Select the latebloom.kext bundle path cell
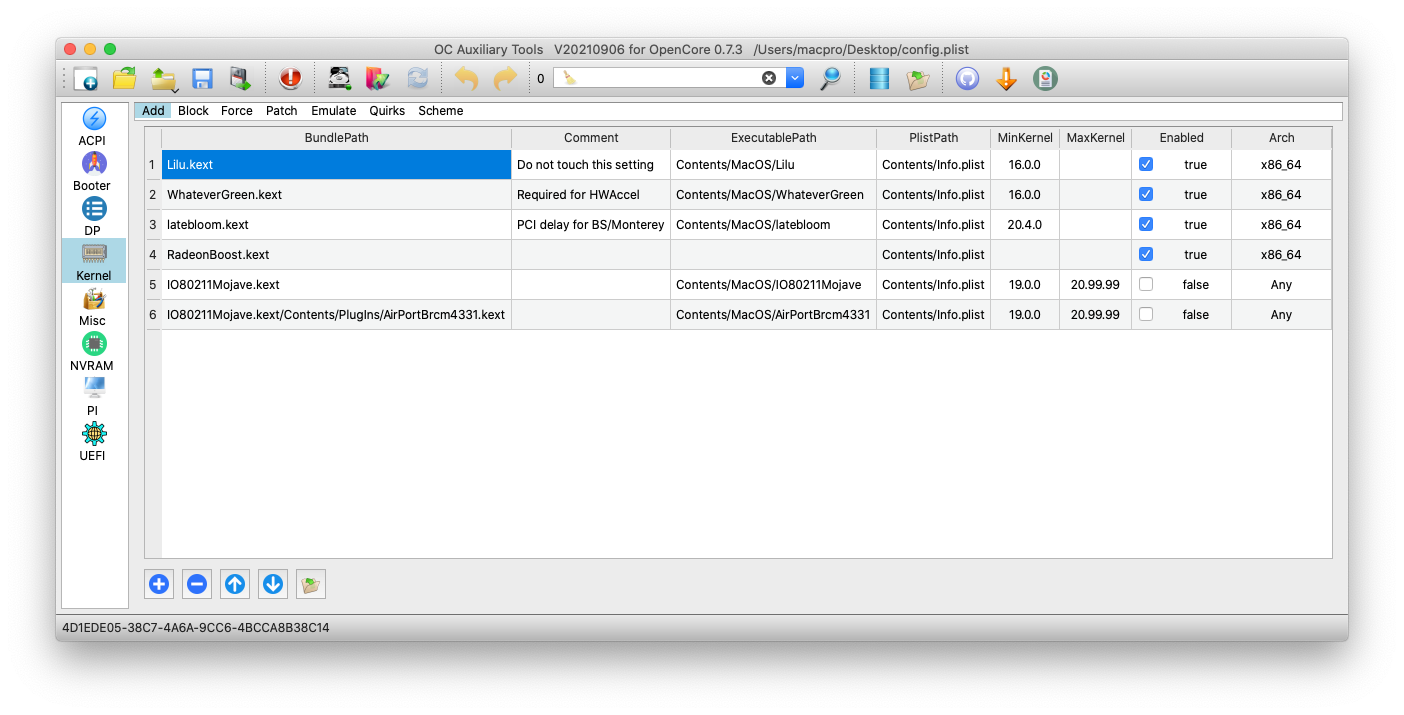The height and width of the screenshot is (715, 1404). click(x=337, y=224)
